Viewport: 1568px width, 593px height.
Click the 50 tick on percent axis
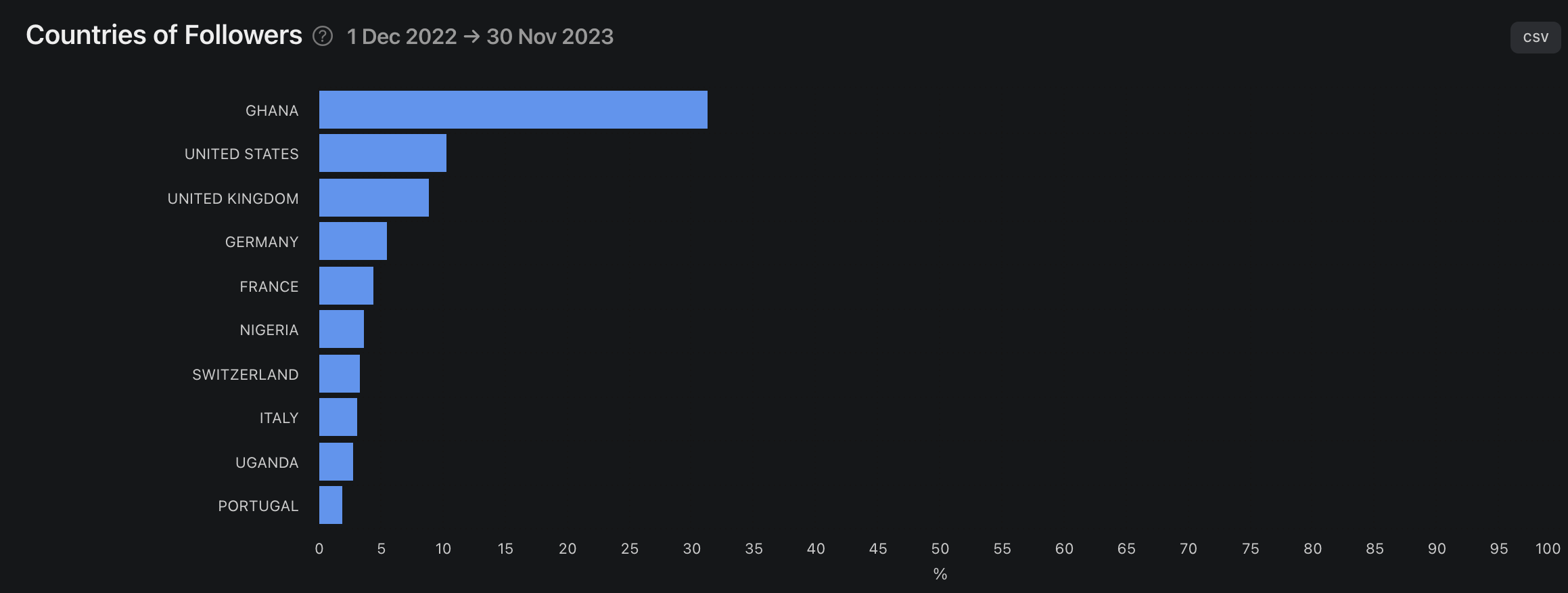click(x=940, y=549)
